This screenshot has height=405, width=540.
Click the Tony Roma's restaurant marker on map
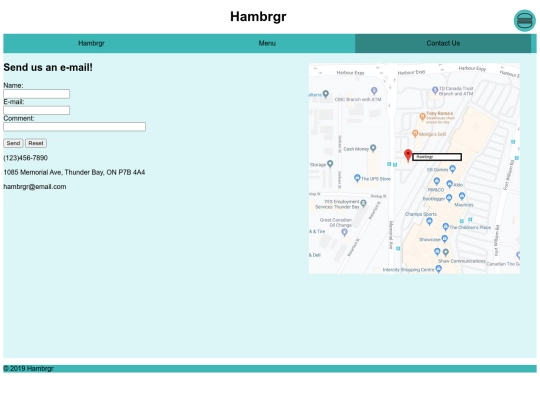pos(422,117)
